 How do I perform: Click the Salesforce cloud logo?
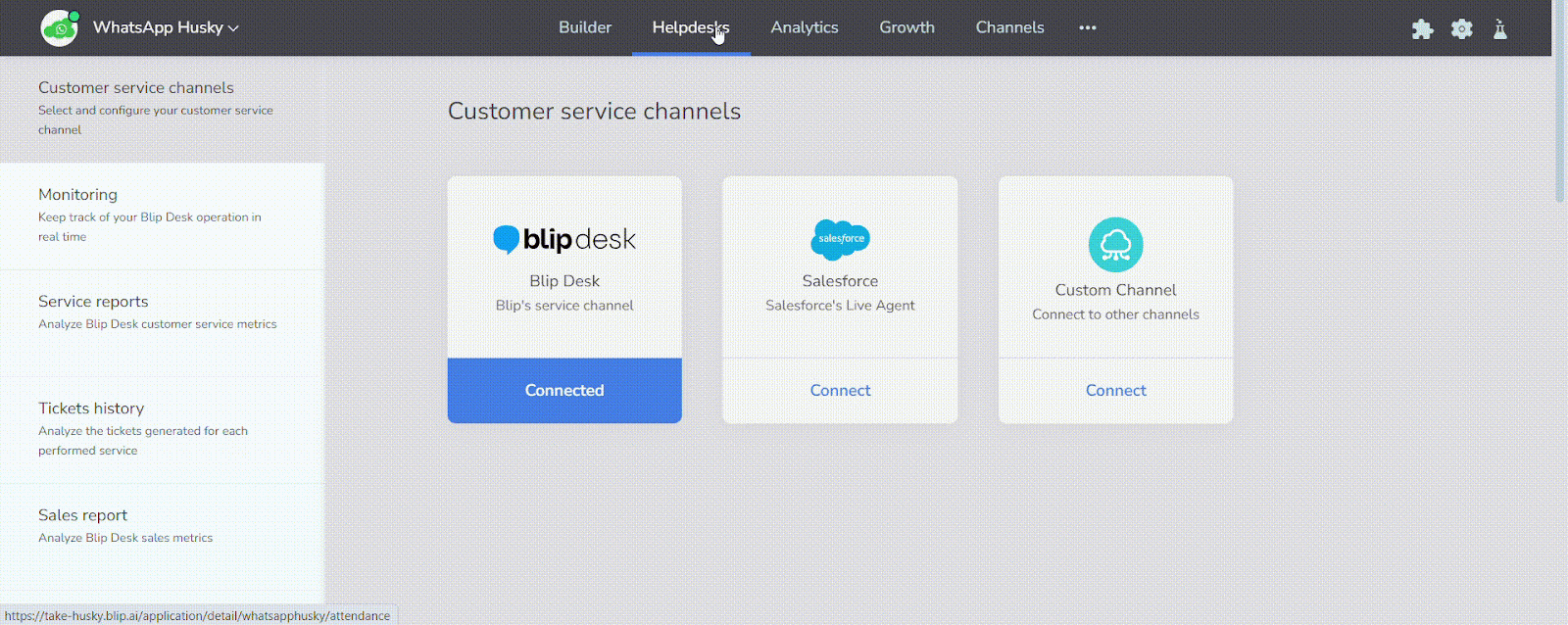click(840, 239)
